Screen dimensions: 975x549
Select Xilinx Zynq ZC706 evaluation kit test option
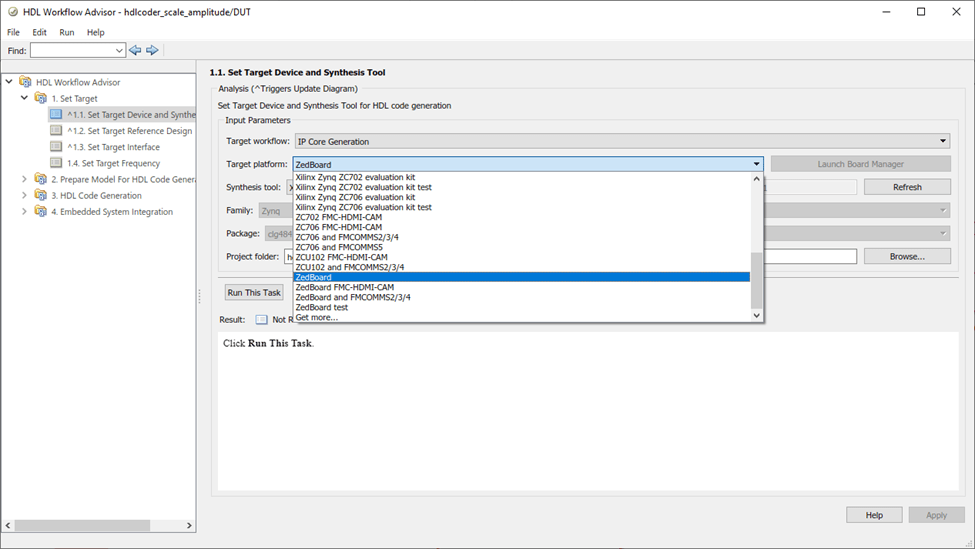[x=522, y=207]
